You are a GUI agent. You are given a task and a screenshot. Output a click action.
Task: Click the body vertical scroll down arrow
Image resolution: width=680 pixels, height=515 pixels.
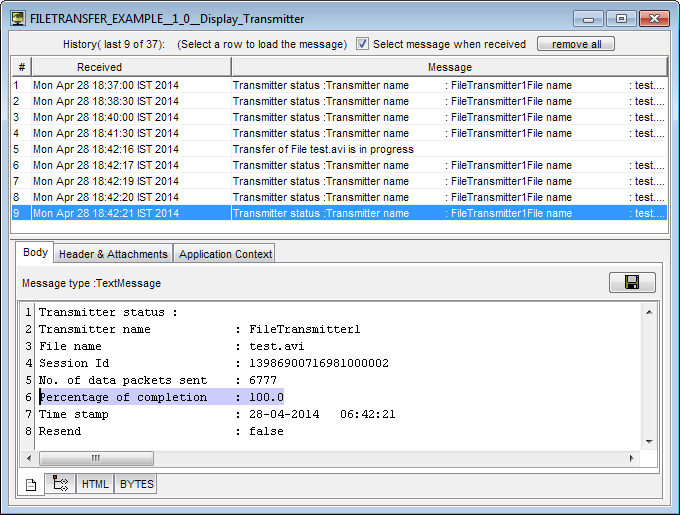coord(648,441)
